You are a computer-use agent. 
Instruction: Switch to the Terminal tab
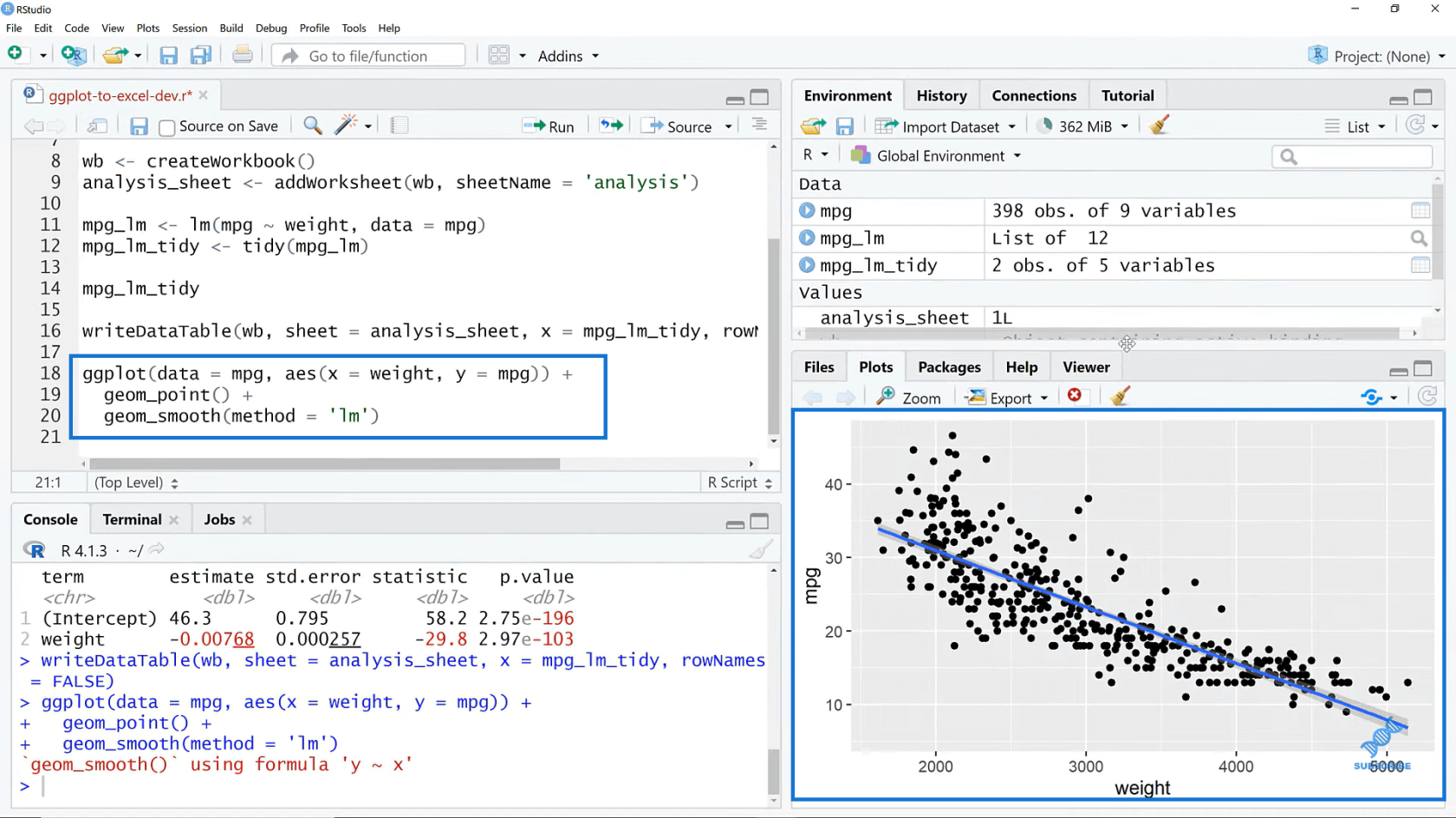[x=132, y=519]
